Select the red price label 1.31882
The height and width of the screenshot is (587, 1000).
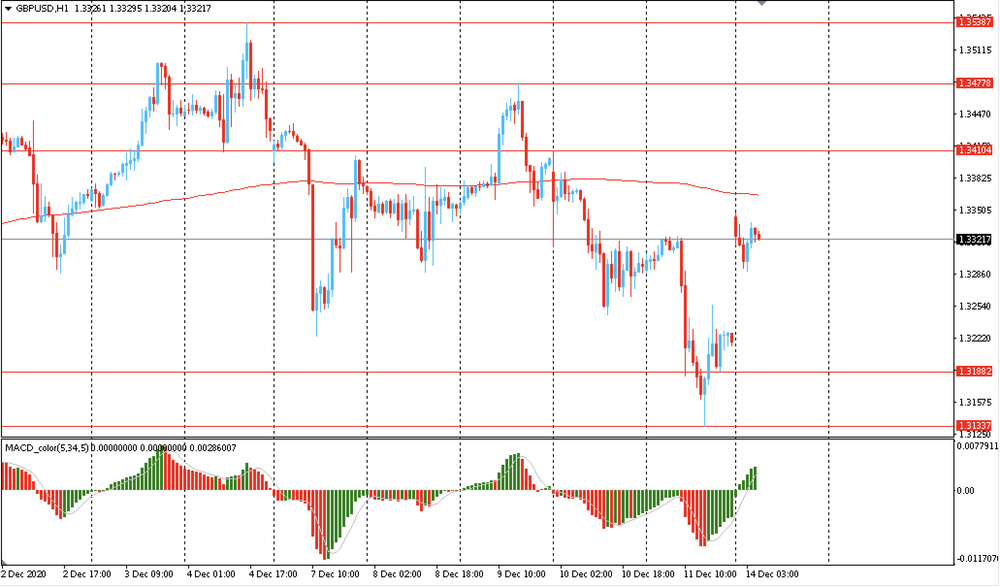(x=974, y=371)
